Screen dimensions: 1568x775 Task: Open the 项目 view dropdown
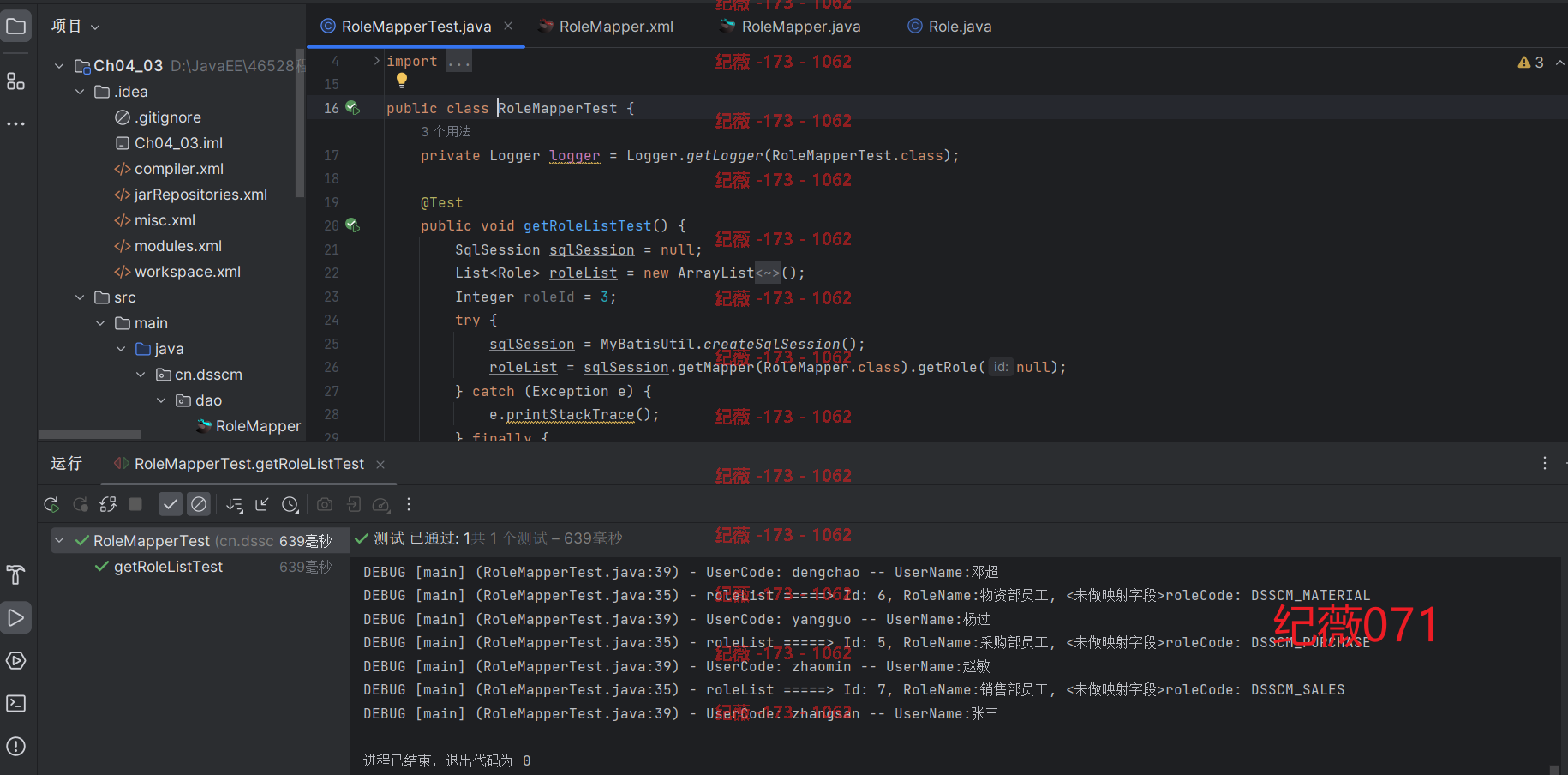pos(75,27)
